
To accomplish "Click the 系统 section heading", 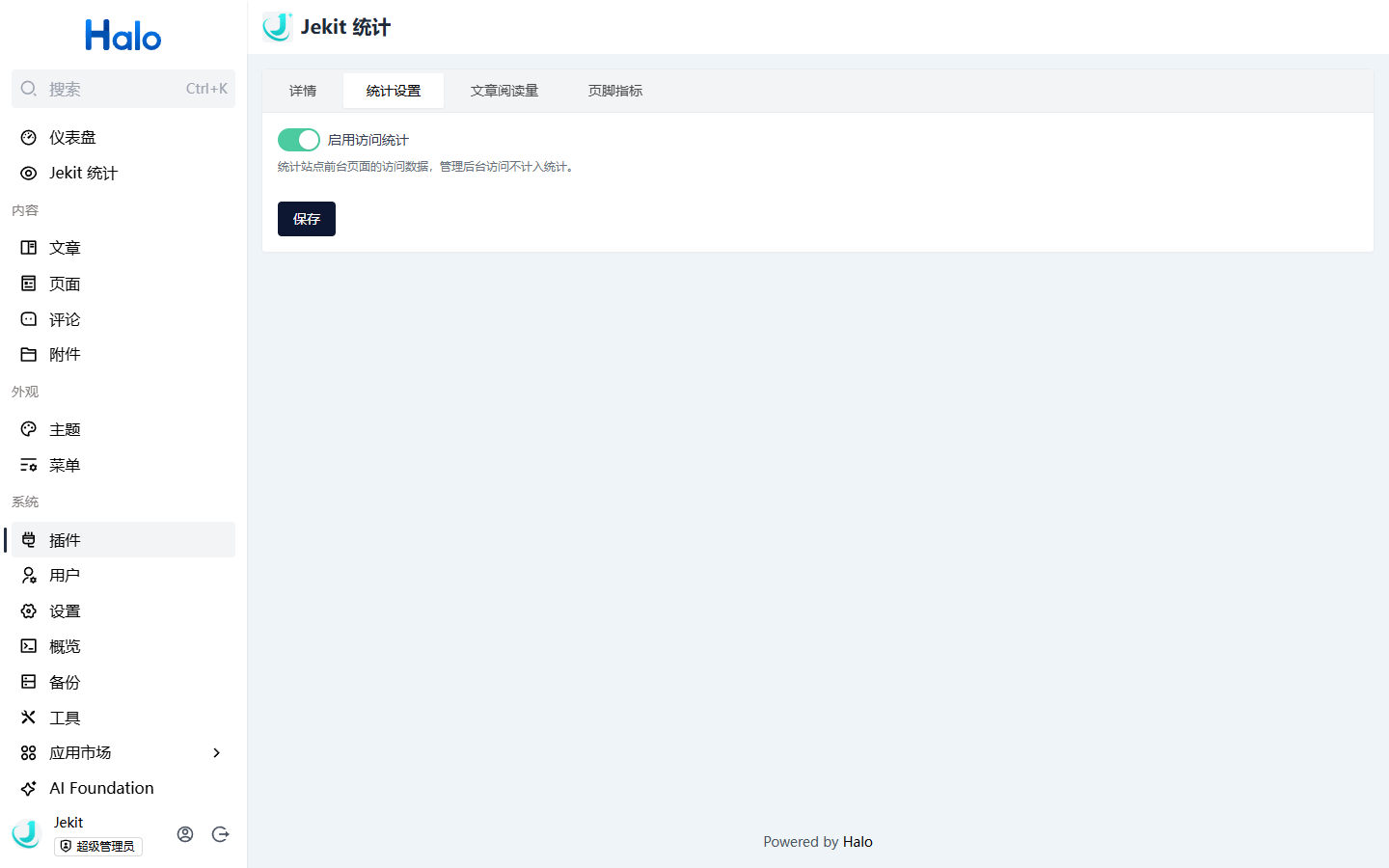I will tap(25, 502).
